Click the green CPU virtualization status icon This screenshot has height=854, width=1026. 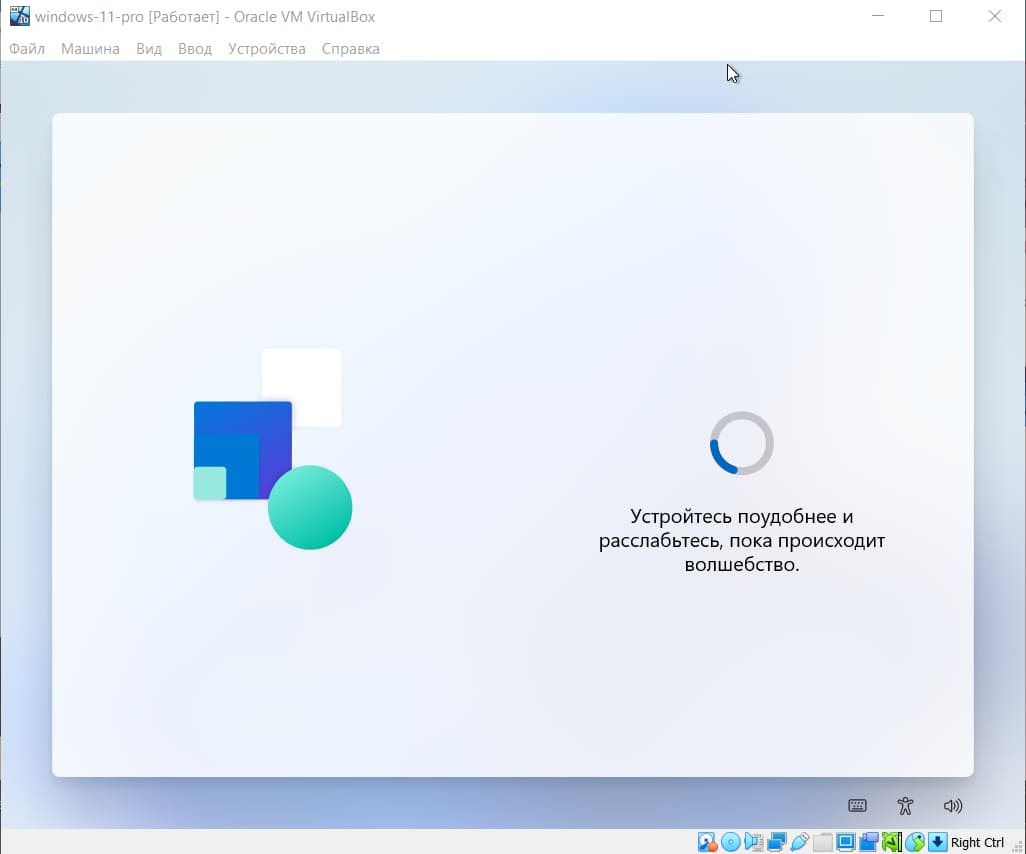(892, 842)
